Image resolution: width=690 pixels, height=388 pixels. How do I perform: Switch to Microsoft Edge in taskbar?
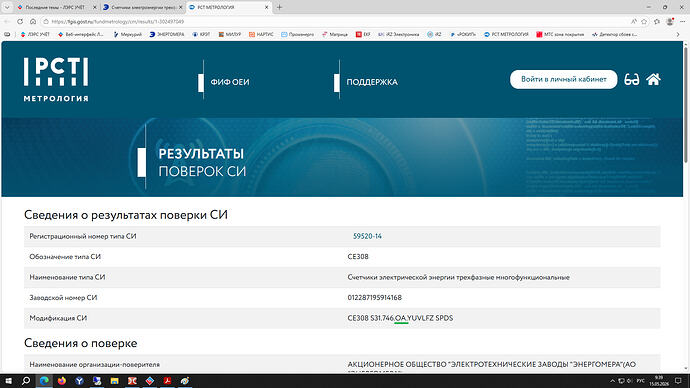(44, 381)
